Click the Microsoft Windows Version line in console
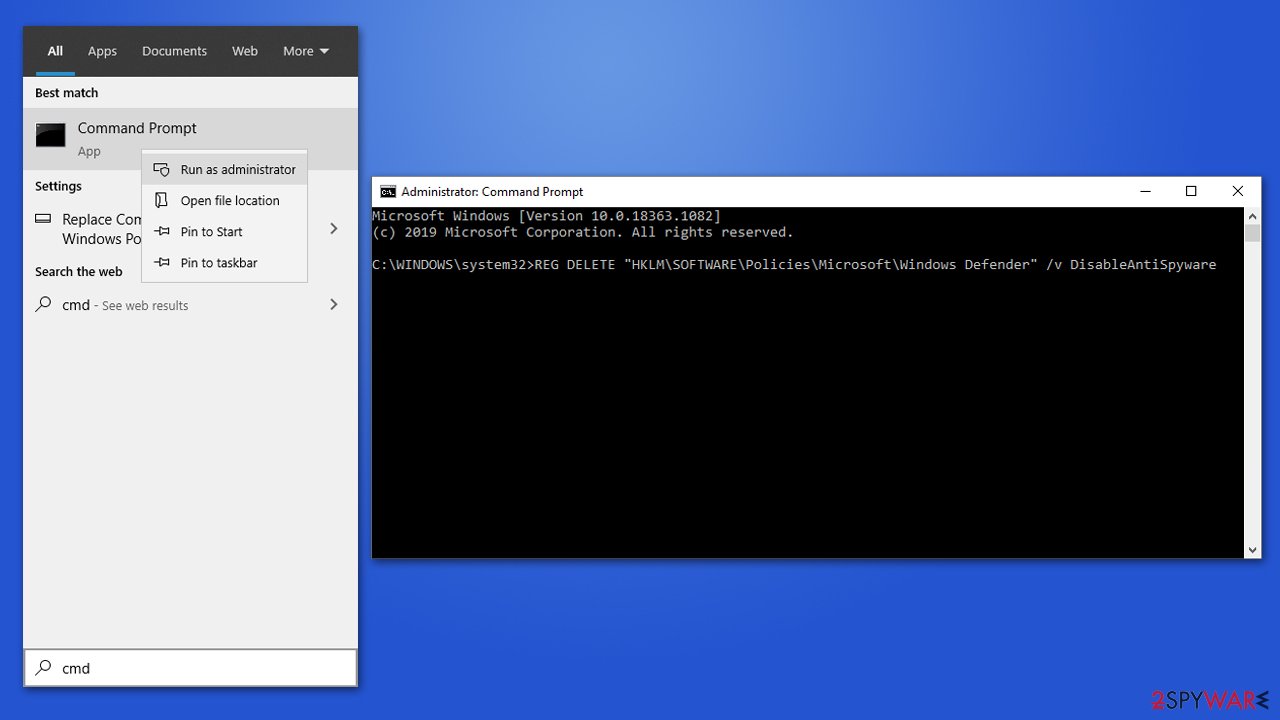This screenshot has height=720, width=1280. pos(546,216)
